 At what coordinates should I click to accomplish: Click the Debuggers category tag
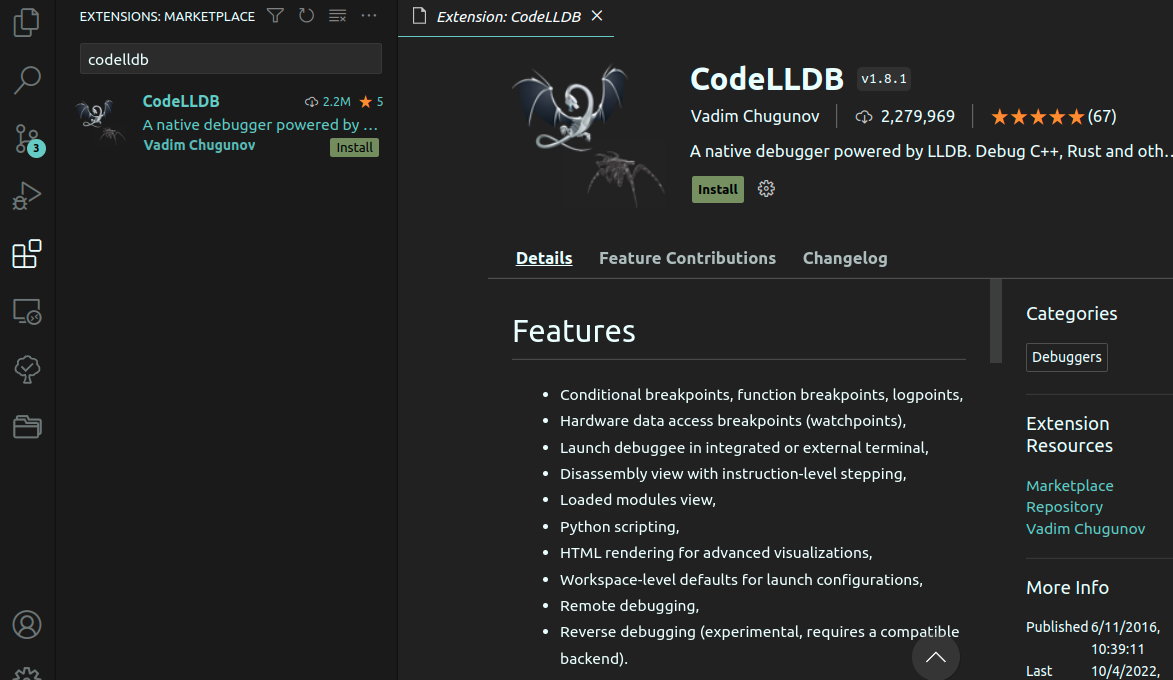(x=1066, y=357)
